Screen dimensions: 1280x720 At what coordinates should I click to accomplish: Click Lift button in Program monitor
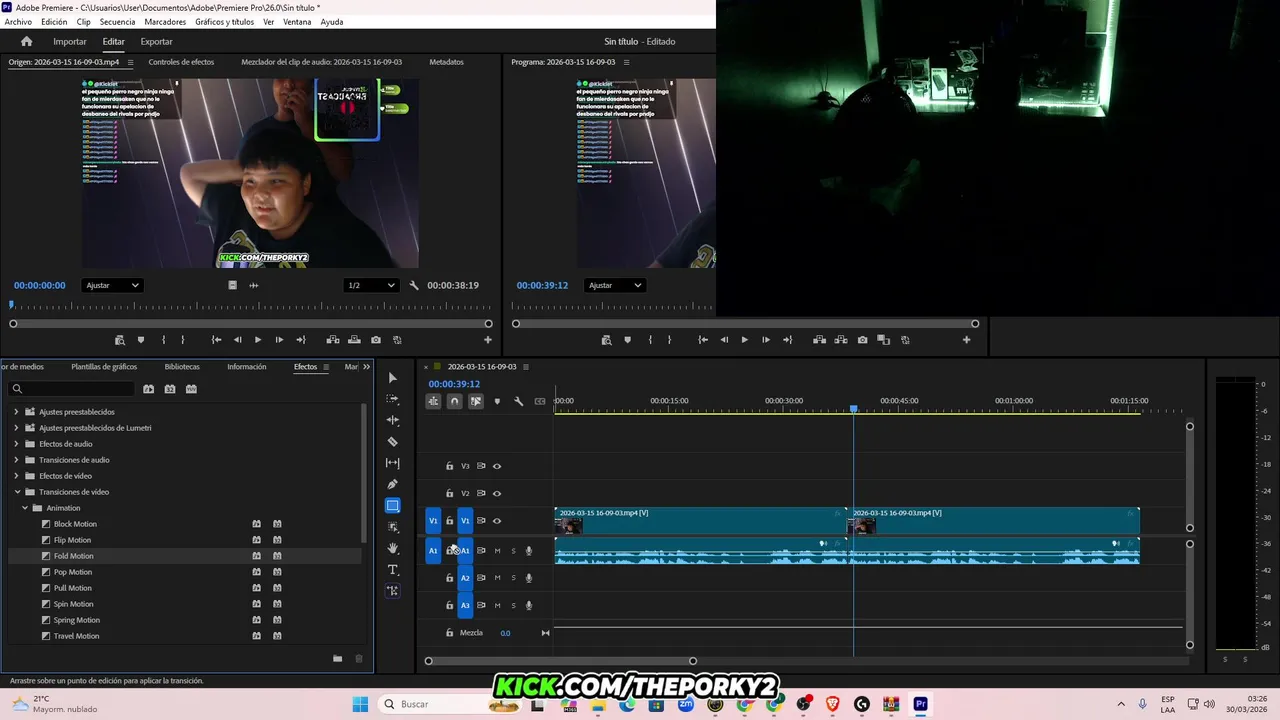pyautogui.click(x=819, y=340)
